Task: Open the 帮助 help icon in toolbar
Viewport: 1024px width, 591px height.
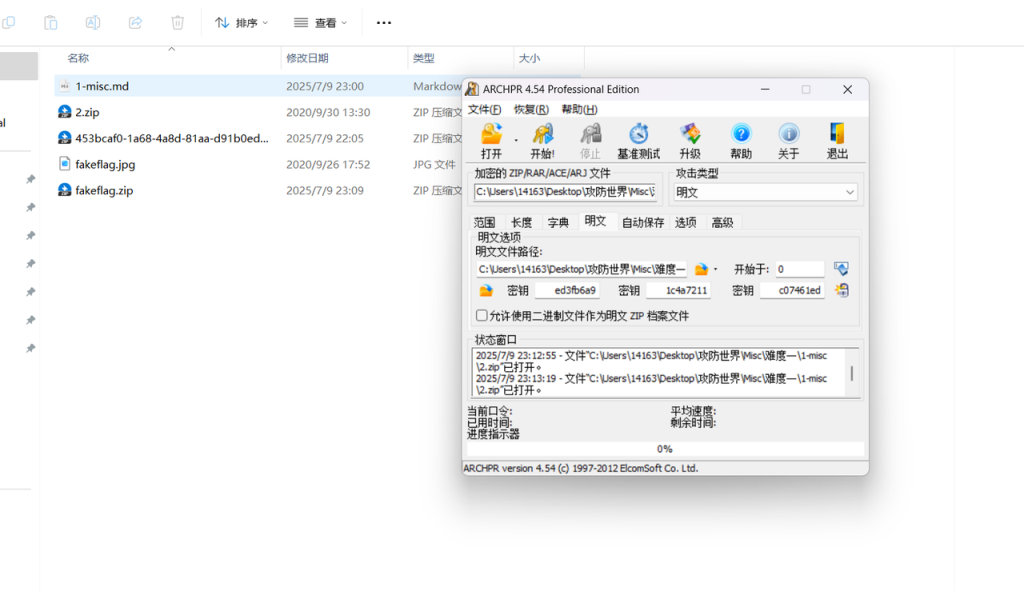Action: (x=741, y=135)
